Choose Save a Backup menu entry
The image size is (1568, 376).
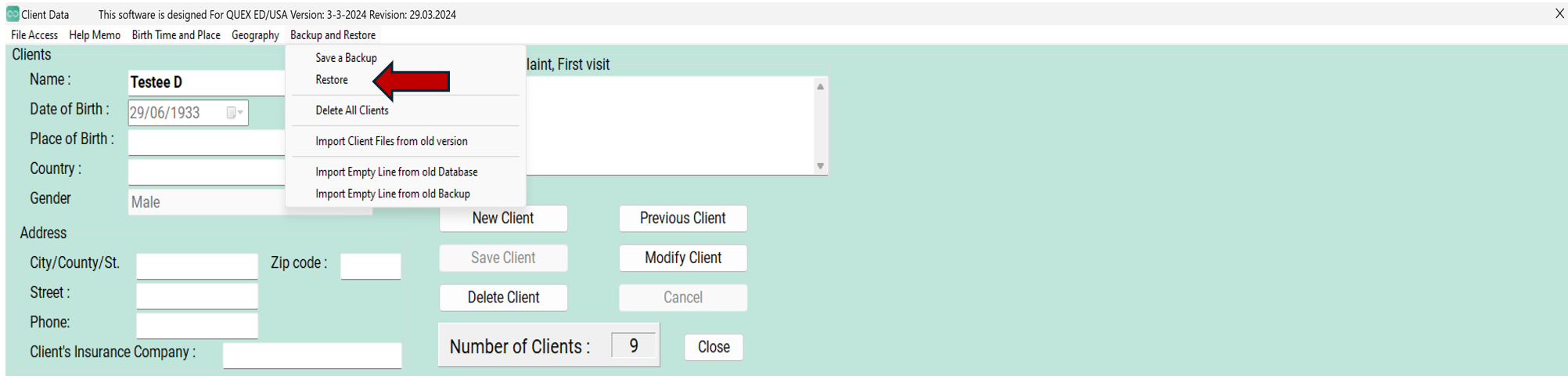[346, 58]
